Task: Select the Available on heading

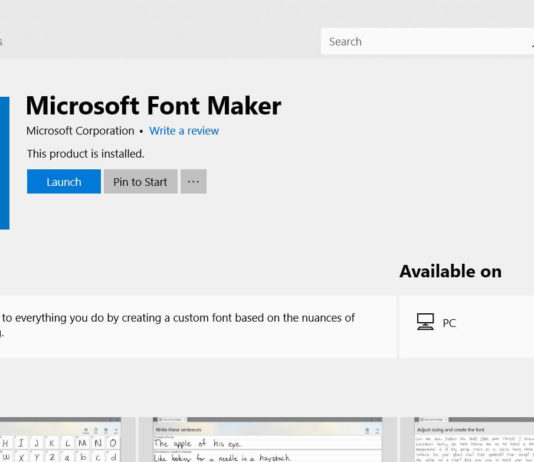Action: click(x=450, y=271)
